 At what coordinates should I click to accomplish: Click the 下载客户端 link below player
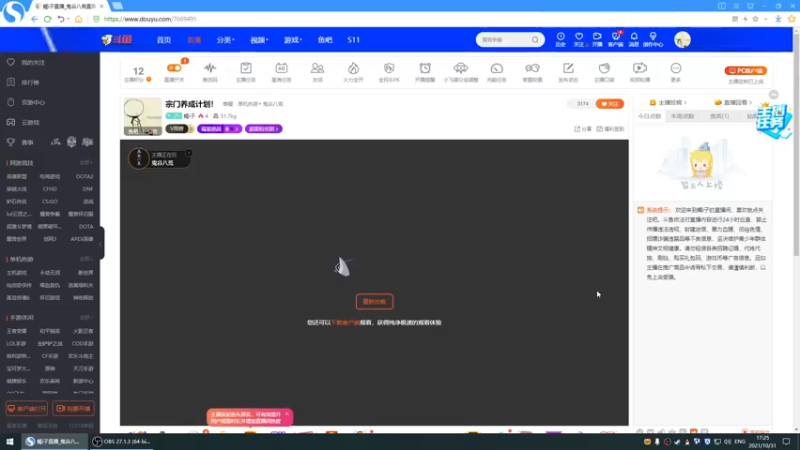(x=345, y=322)
